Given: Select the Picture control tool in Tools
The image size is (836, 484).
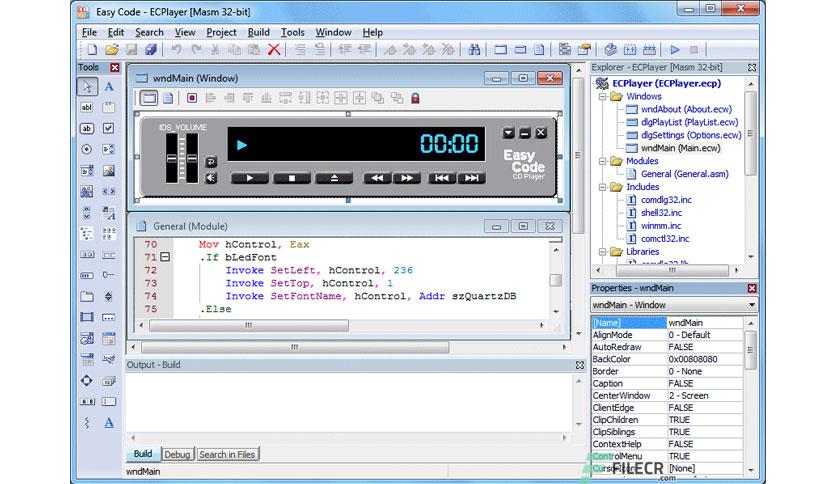Looking at the screenshot, I should coord(109,171).
